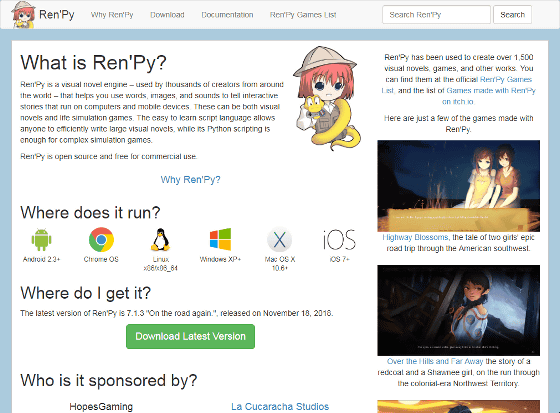The width and height of the screenshot is (560, 413).
Task: Click the iOS 7+ label
Action: [339, 259]
